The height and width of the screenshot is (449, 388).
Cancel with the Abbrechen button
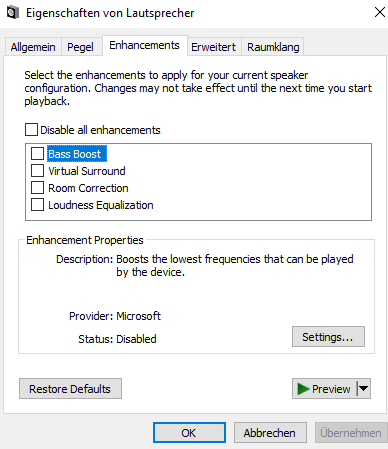(270, 433)
